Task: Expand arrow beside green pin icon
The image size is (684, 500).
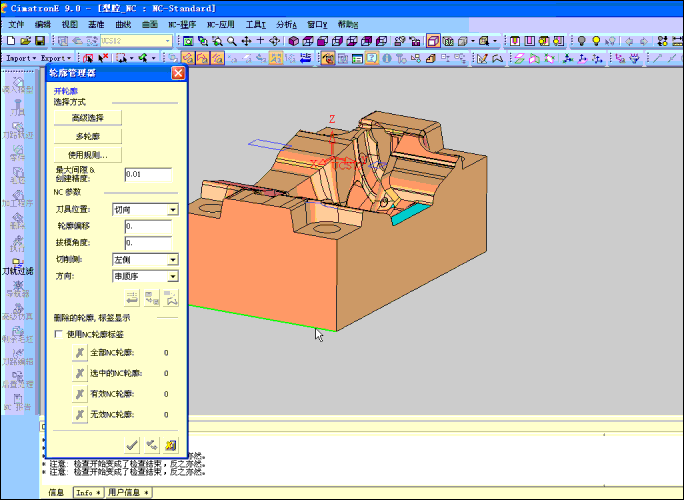Action: [x=153, y=58]
